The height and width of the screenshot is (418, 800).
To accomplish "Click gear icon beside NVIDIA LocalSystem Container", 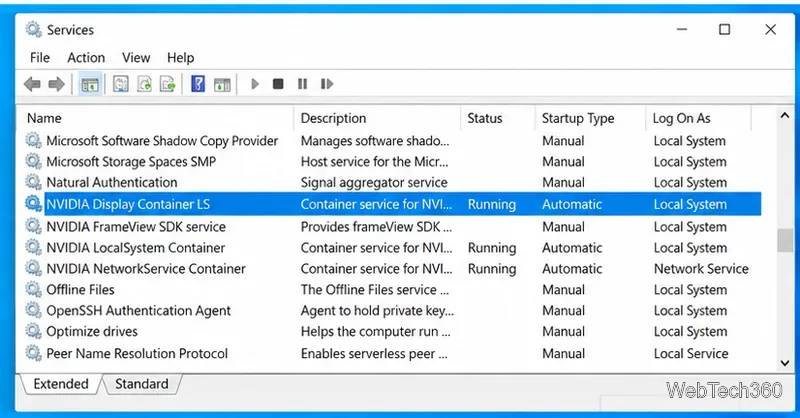I will (x=34, y=248).
